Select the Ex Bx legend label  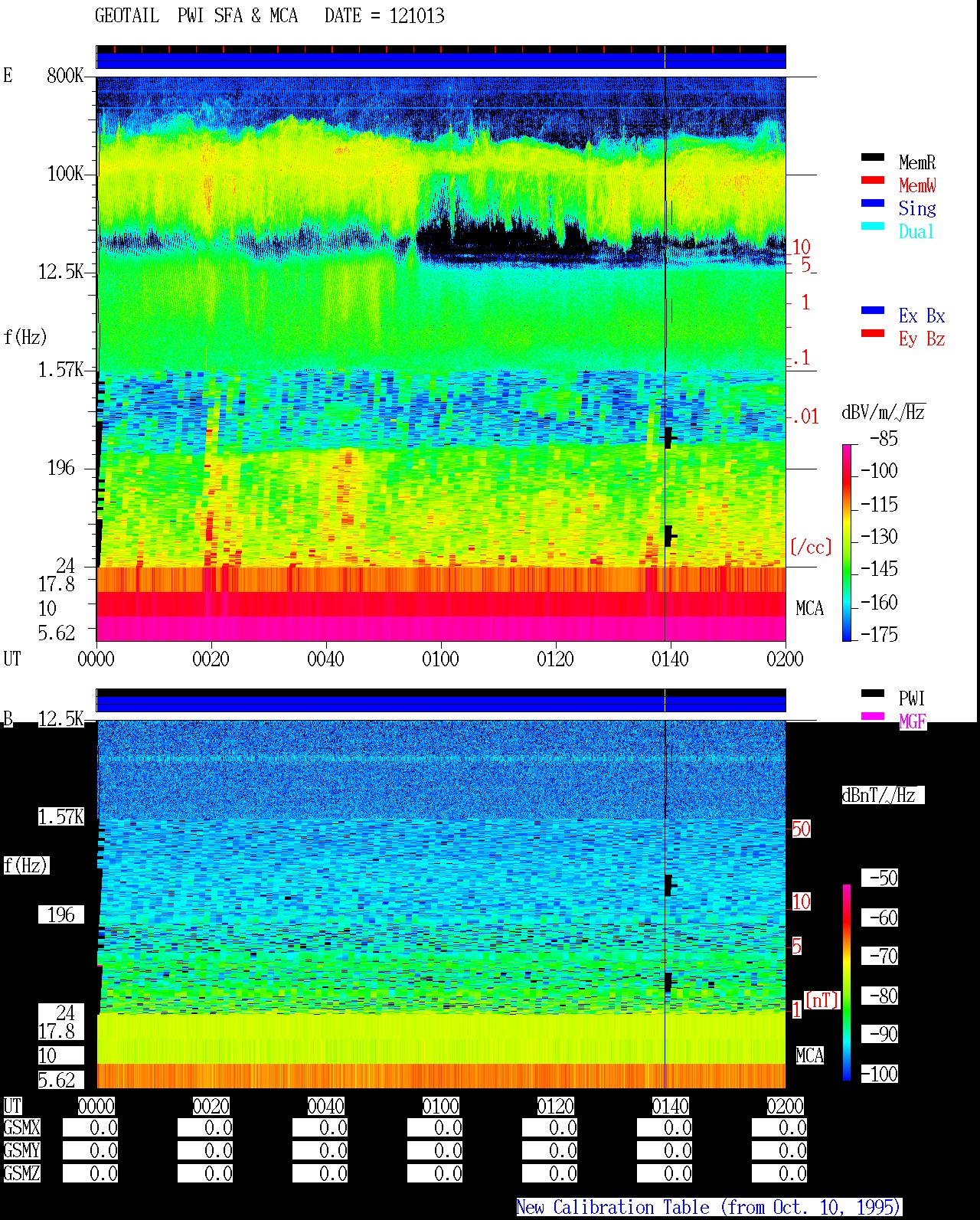coord(922,316)
